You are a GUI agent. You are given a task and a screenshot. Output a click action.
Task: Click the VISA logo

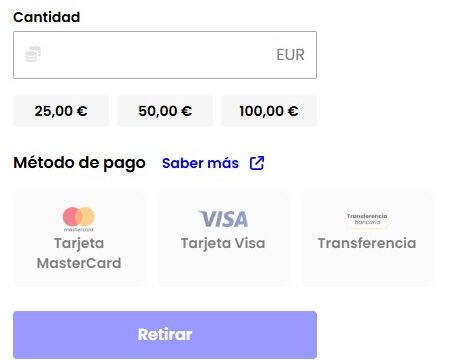[x=223, y=219]
